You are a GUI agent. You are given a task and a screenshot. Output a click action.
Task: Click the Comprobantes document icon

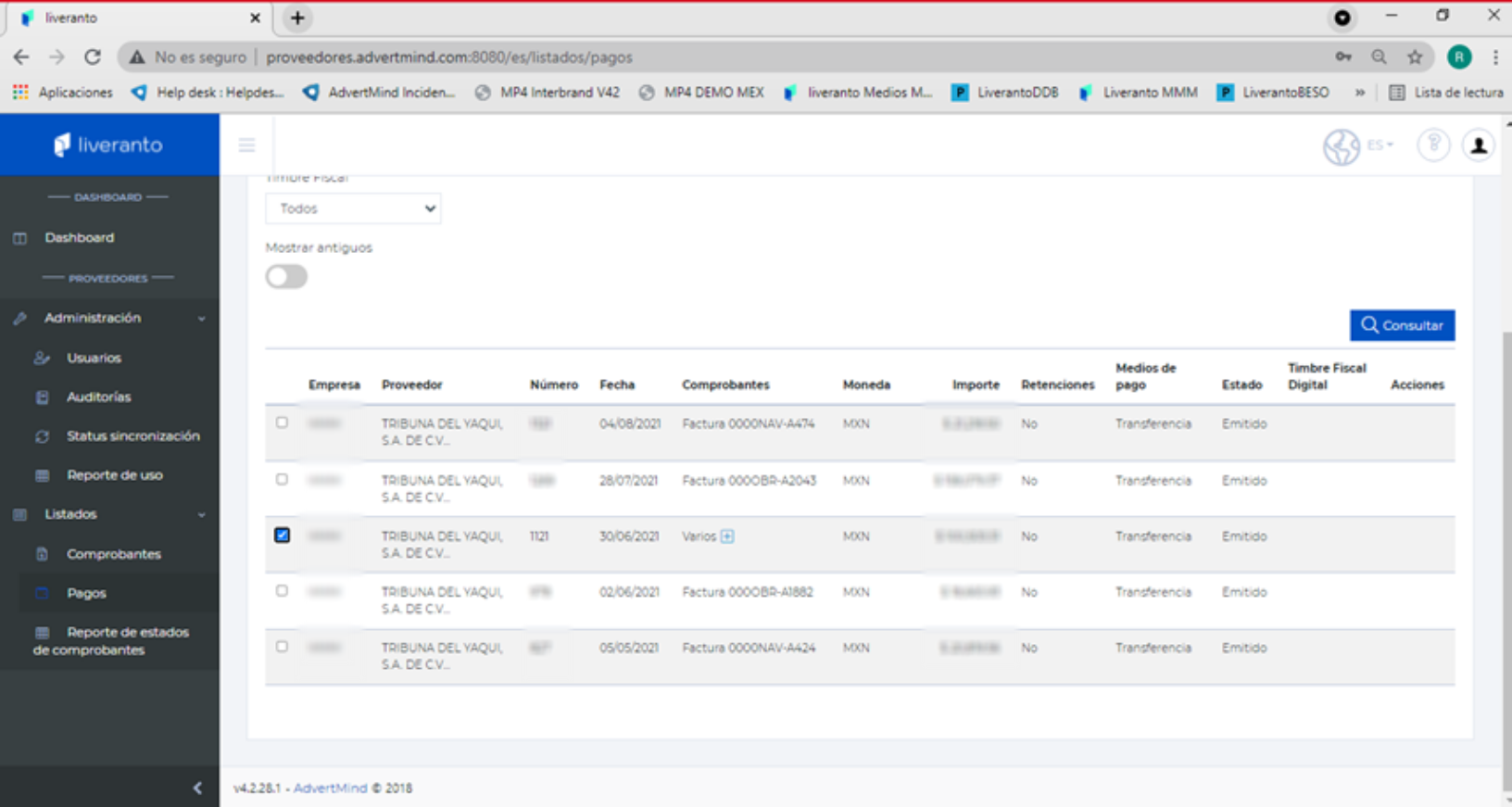click(x=42, y=554)
